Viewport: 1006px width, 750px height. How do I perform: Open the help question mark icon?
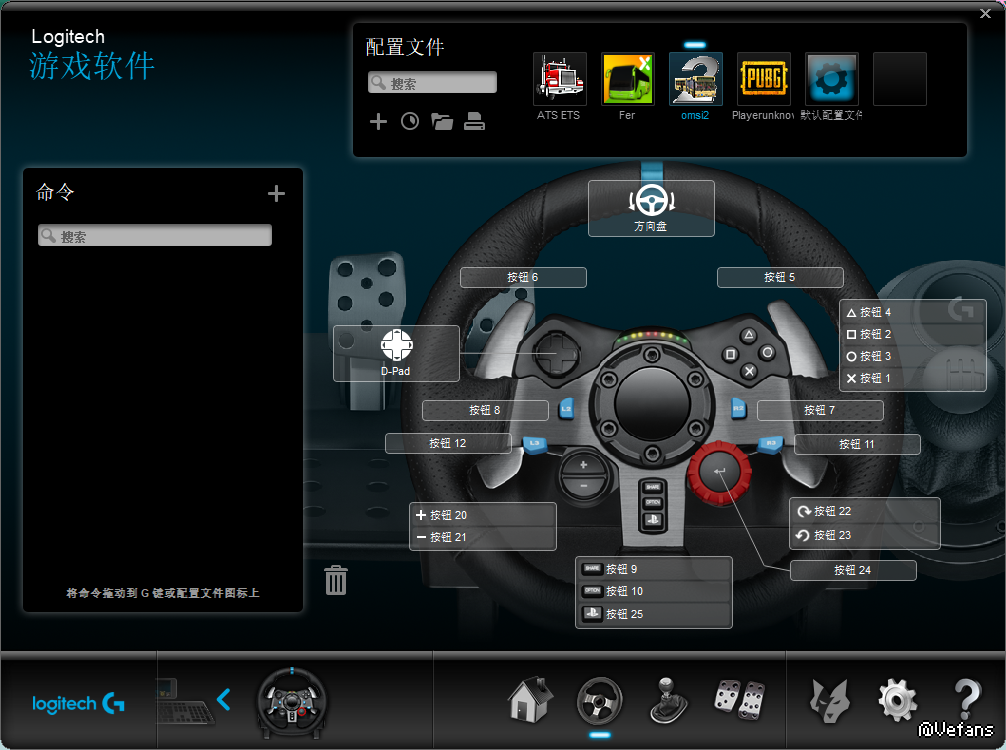coord(968,699)
